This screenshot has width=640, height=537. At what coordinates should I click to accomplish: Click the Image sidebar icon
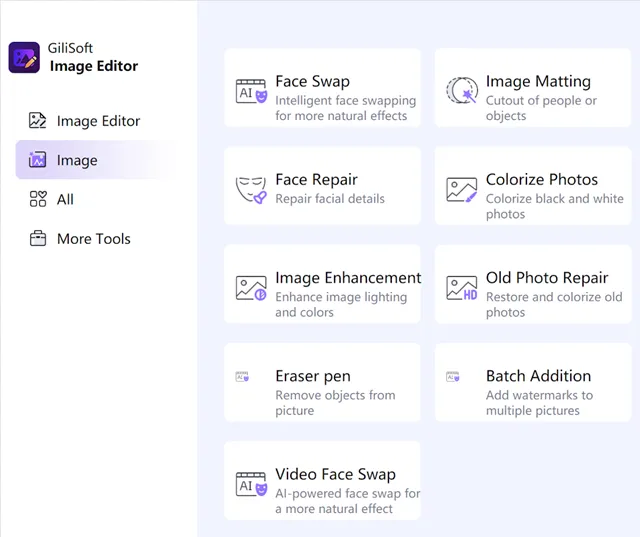38,160
